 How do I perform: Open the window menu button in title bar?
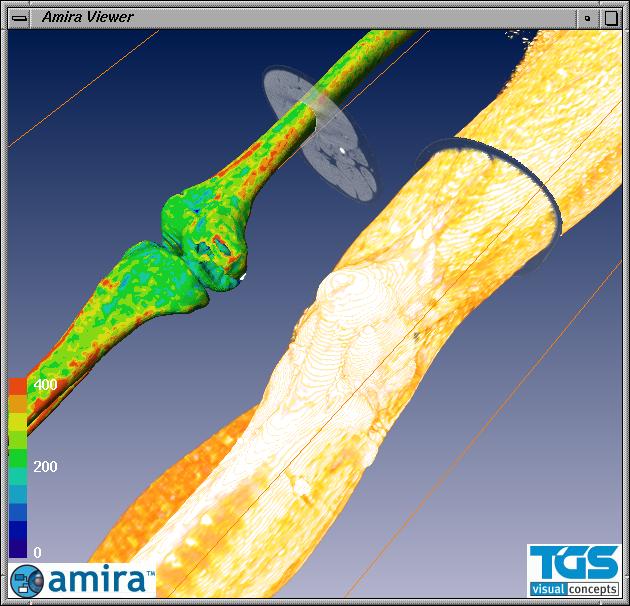pos(19,18)
